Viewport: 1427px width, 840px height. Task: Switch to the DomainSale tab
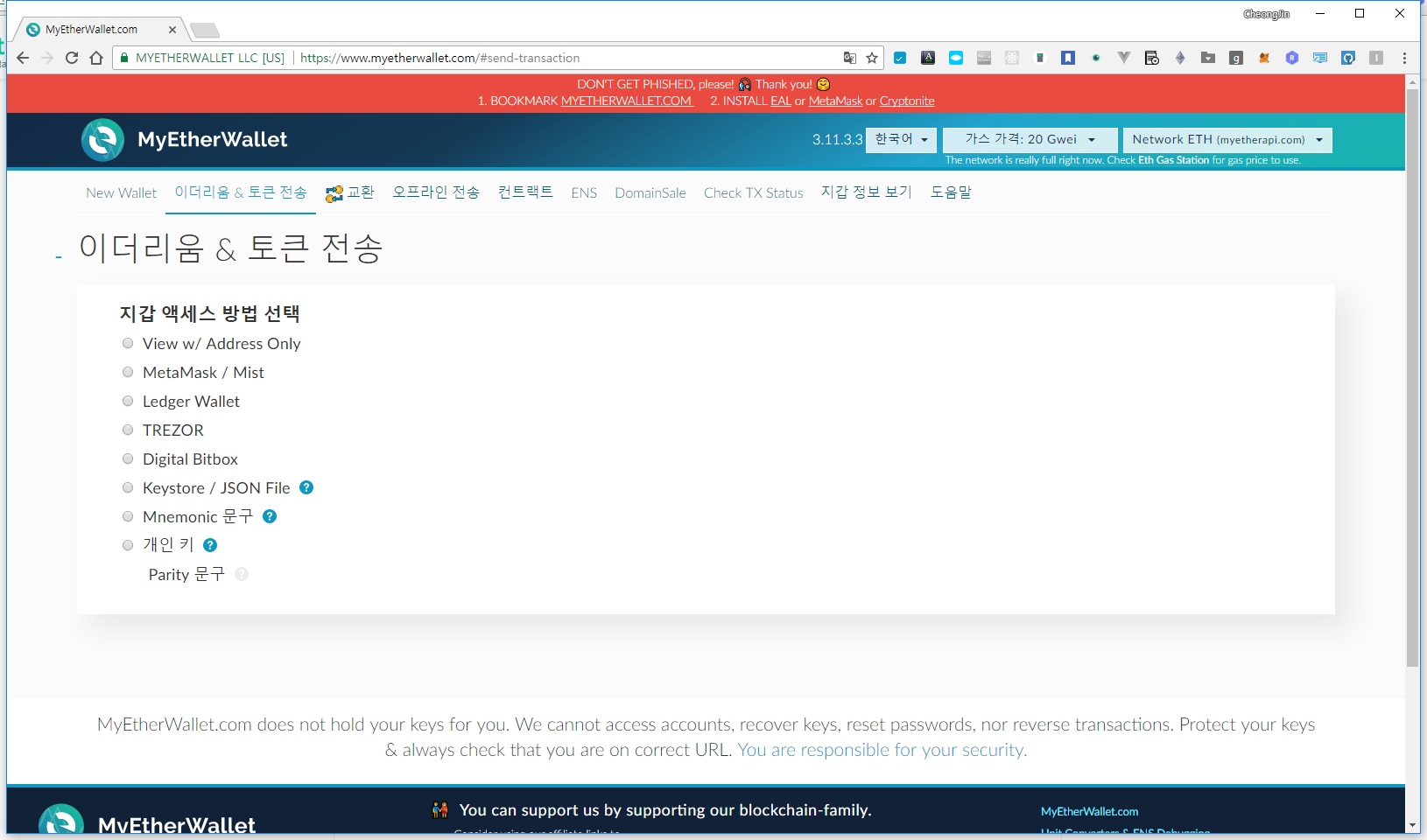(x=650, y=192)
